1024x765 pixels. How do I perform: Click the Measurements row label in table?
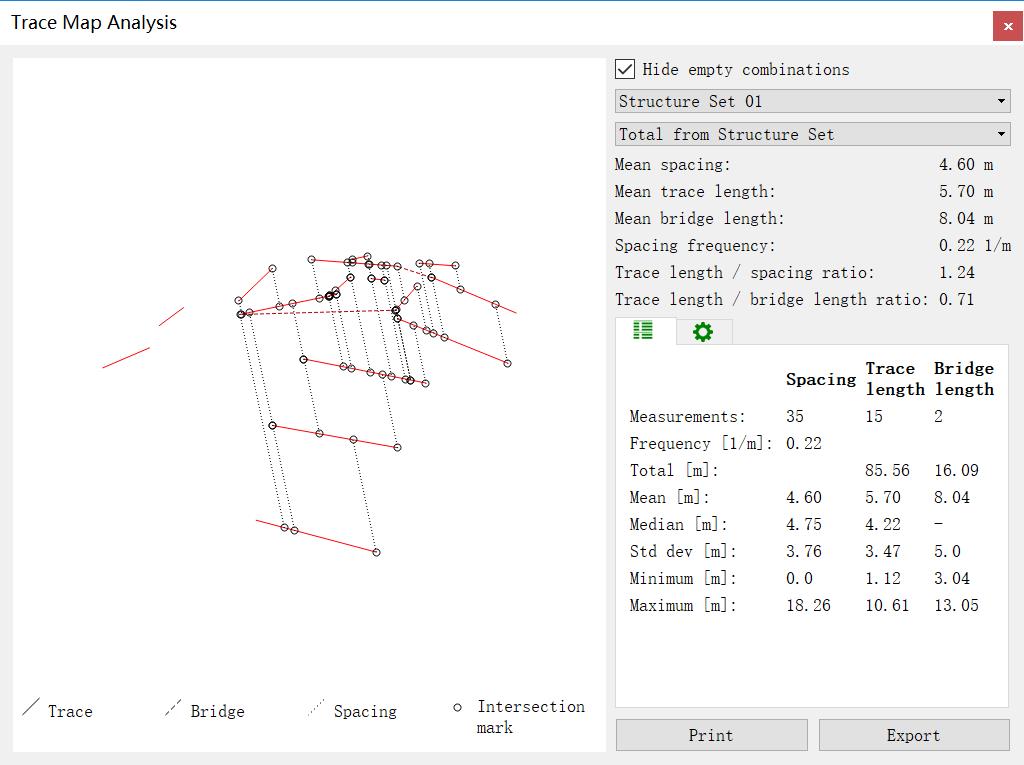click(687, 416)
